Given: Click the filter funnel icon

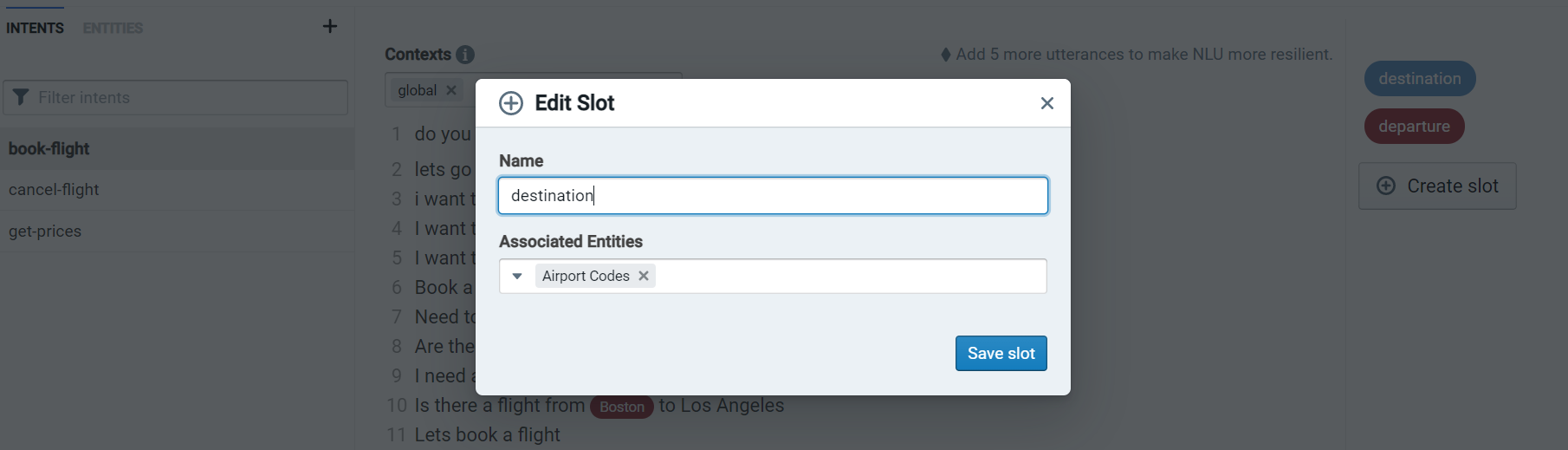Looking at the screenshot, I should click(22, 97).
